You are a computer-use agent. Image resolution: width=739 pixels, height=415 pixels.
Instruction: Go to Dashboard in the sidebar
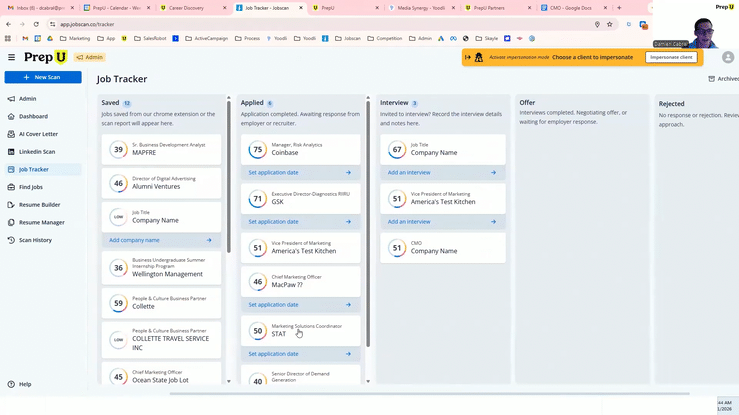pos(33,116)
